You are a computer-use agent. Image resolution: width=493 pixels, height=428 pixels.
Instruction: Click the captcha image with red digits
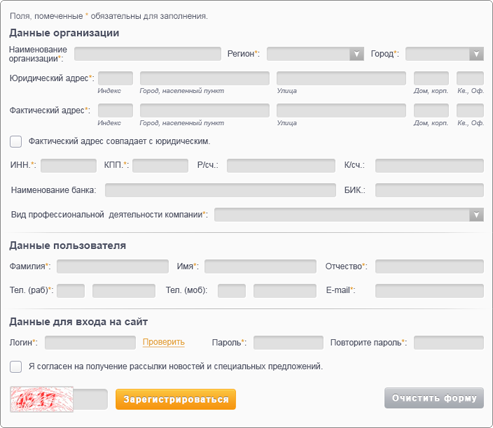tap(42, 399)
